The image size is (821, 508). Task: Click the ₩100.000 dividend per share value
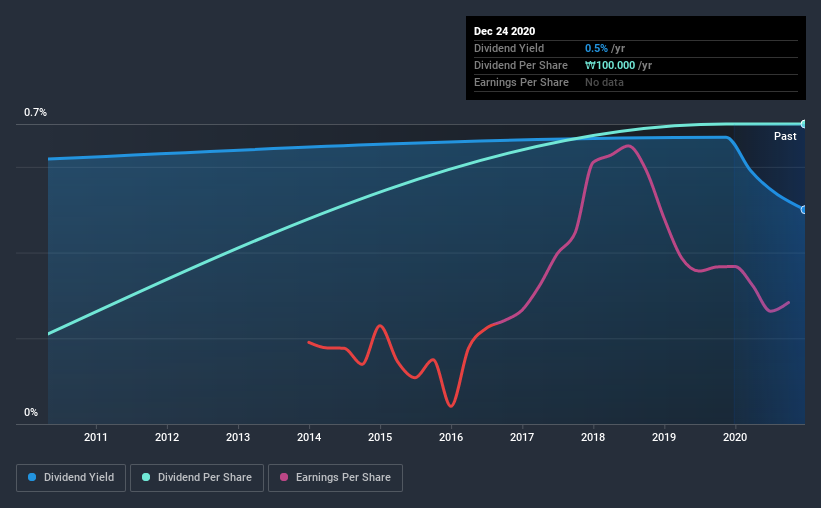[x=610, y=65]
